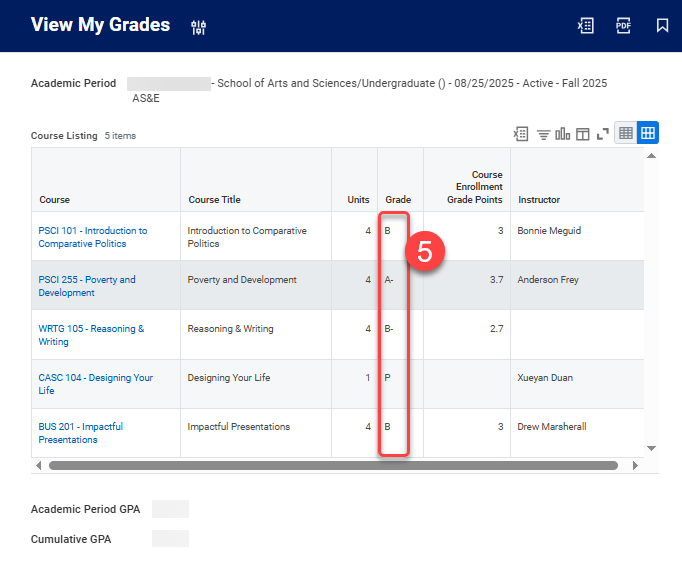Click the Academic Period value text Fall 2025
Viewport: 682px width, 580px height.
584,83
